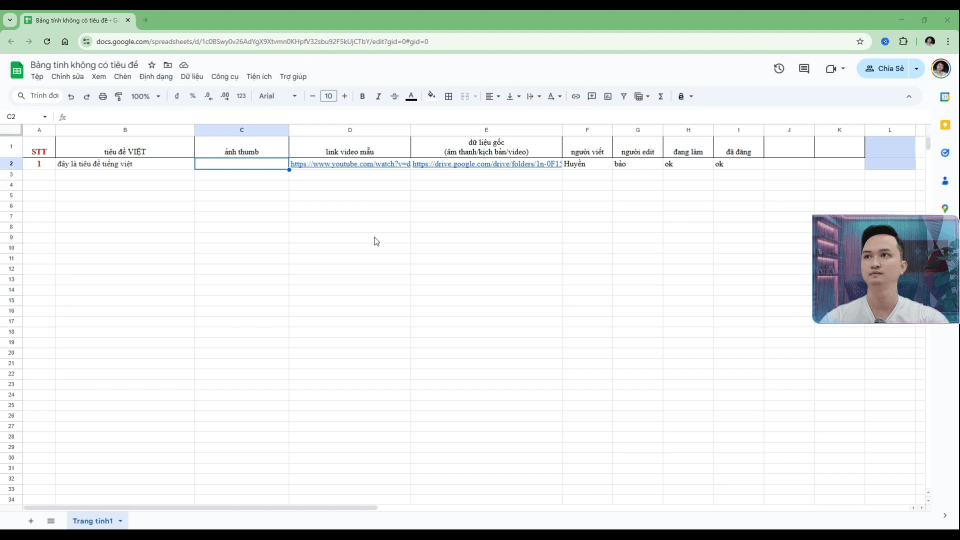
Task: Toggle Italic formatting
Action: [378, 97]
